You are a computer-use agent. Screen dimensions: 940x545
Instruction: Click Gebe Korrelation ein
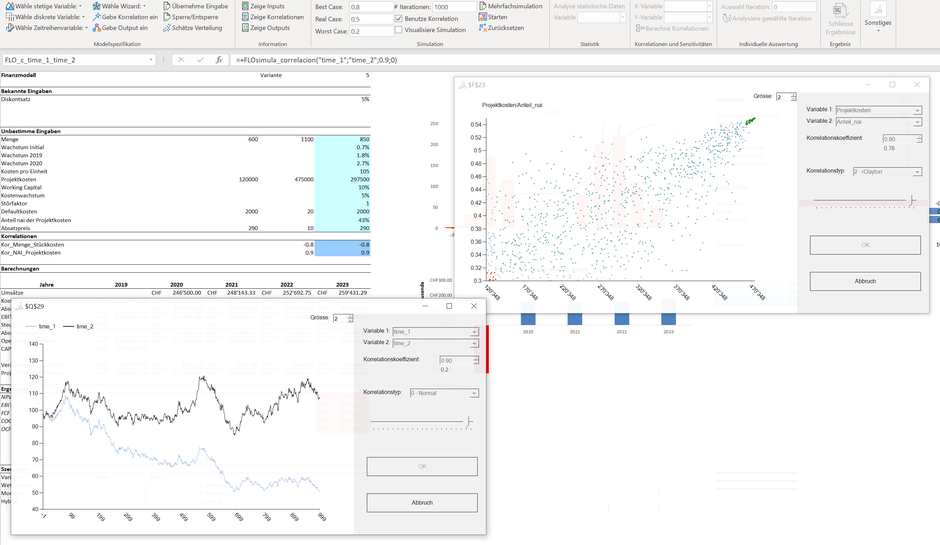(x=125, y=17)
